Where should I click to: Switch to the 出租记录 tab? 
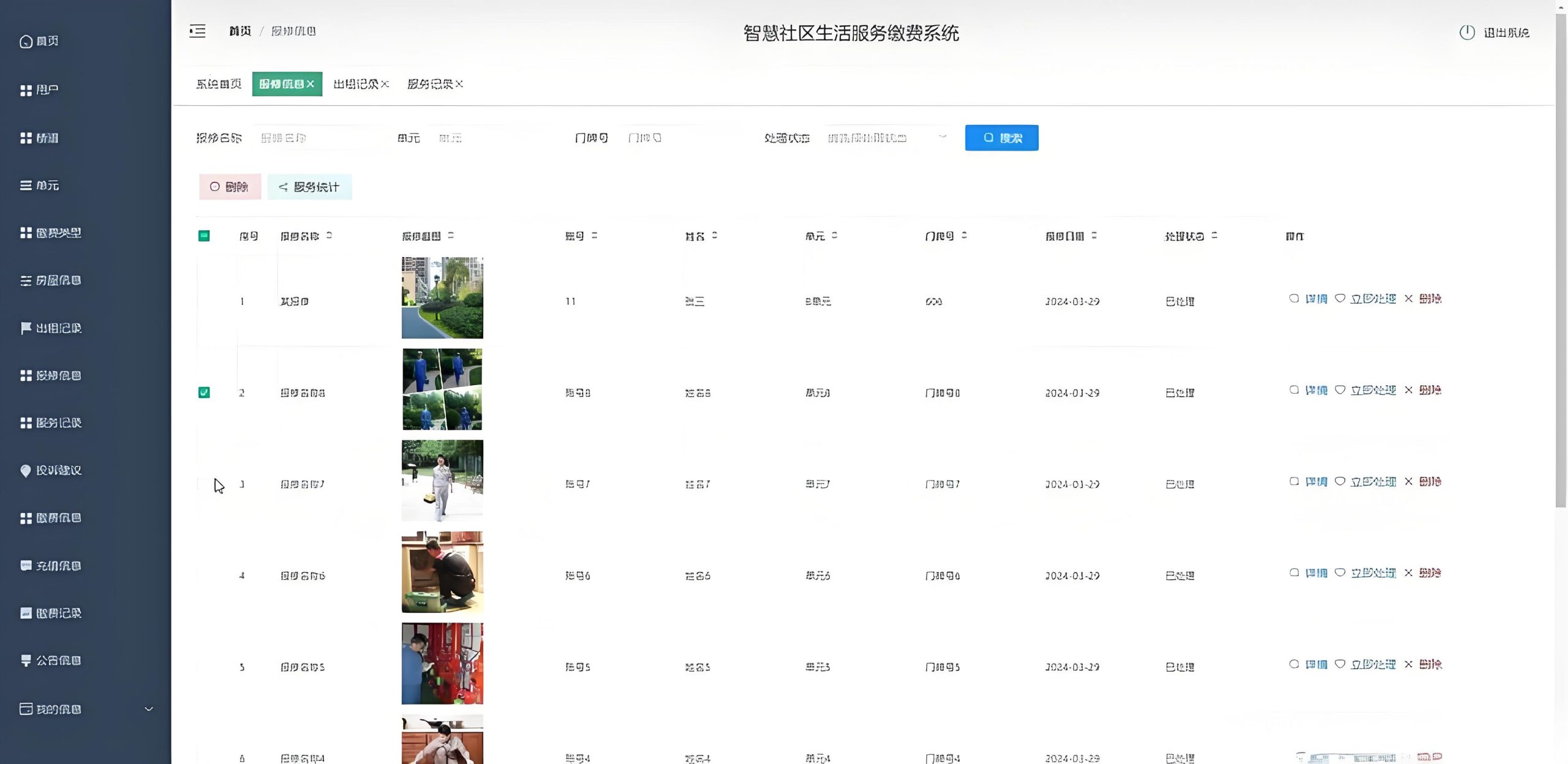tap(356, 84)
